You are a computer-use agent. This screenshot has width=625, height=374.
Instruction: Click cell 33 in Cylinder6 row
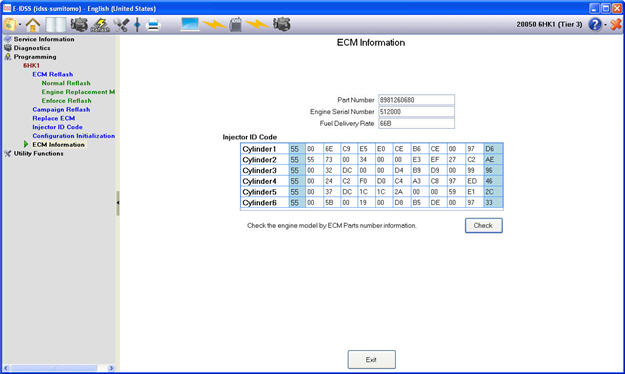[493, 203]
